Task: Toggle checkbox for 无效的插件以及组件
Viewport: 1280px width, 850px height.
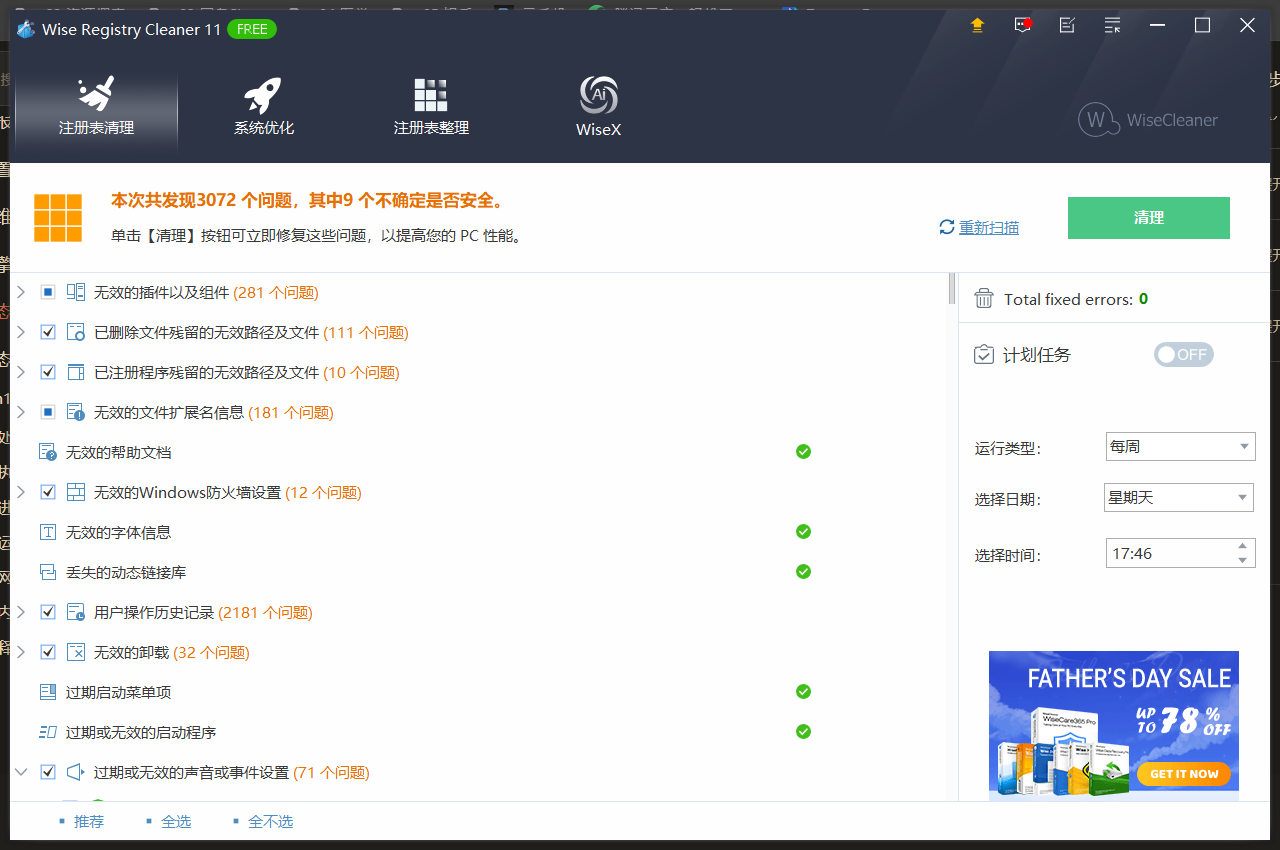Action: [x=48, y=292]
